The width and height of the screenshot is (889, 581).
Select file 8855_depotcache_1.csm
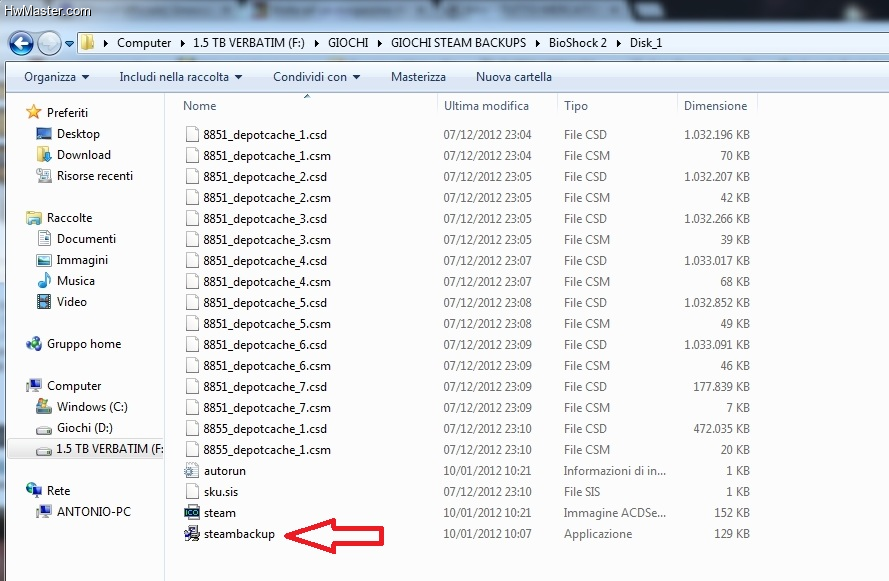pos(267,449)
